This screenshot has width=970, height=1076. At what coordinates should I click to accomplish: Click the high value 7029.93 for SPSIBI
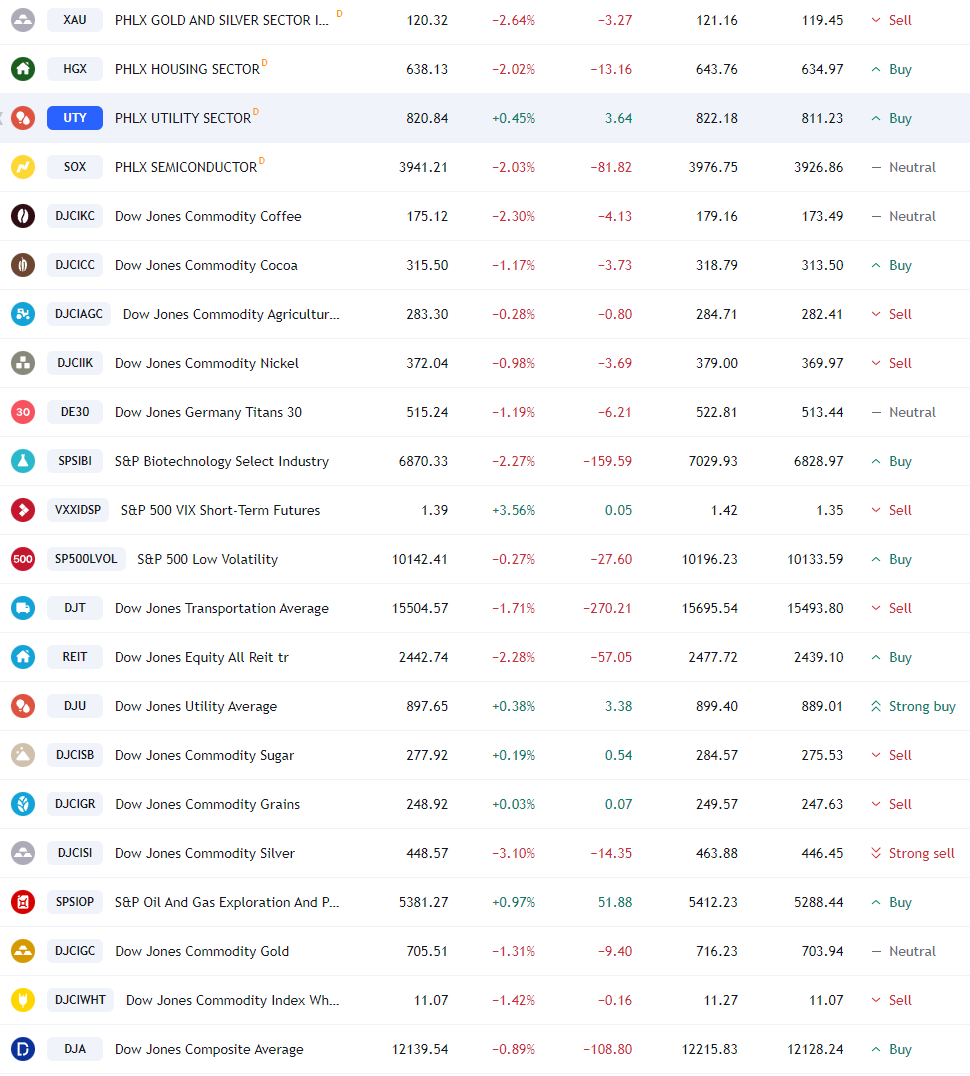[x=713, y=461]
